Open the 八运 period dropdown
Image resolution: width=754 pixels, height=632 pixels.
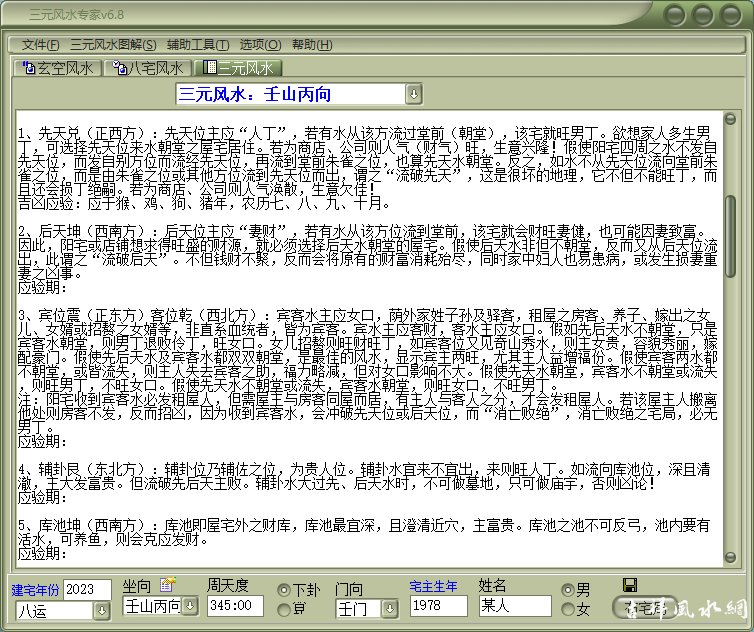coord(101,609)
